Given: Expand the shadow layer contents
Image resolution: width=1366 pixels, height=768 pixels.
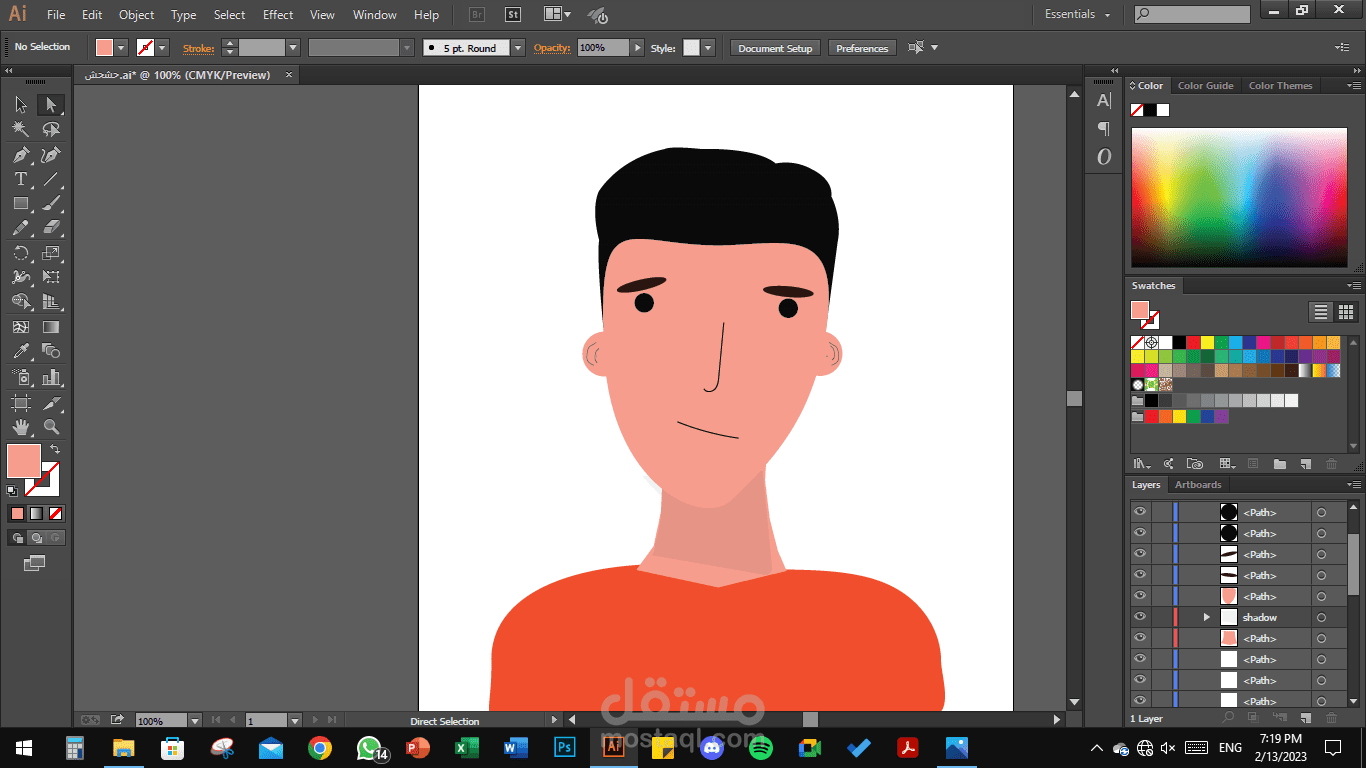Looking at the screenshot, I should pos(1206,616).
